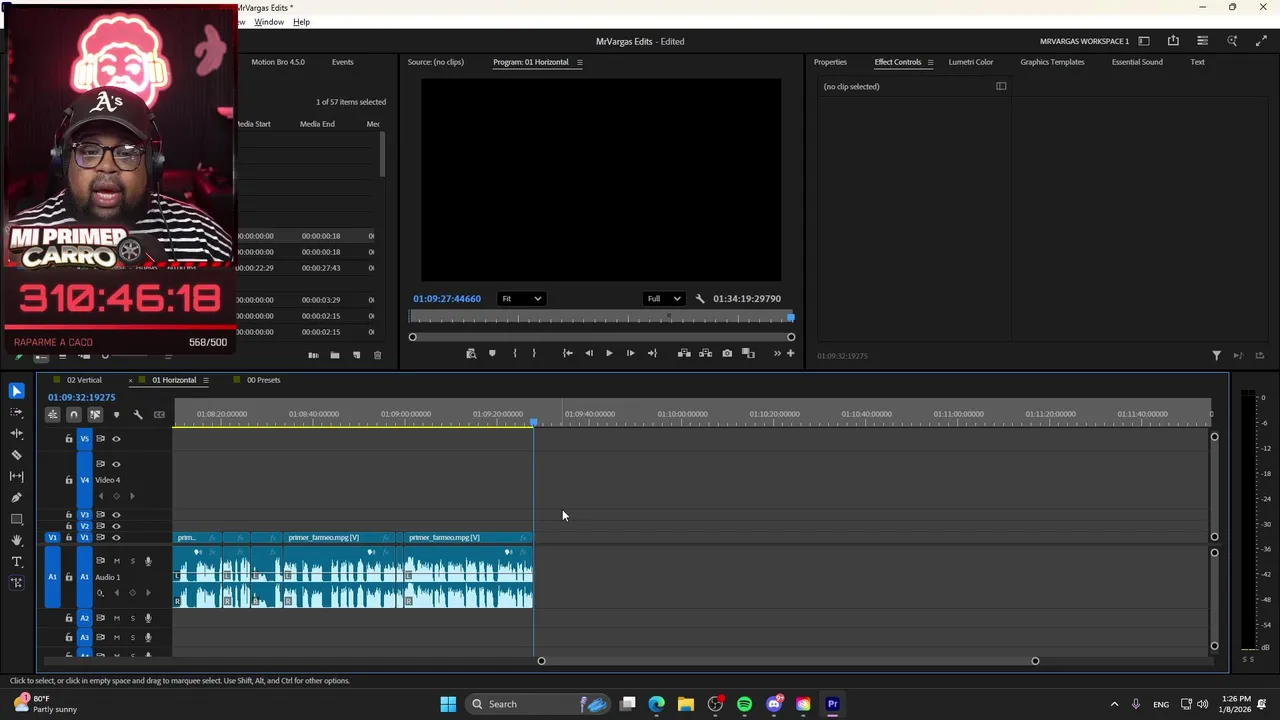
Task: Click the Extract button
Action: (705, 353)
